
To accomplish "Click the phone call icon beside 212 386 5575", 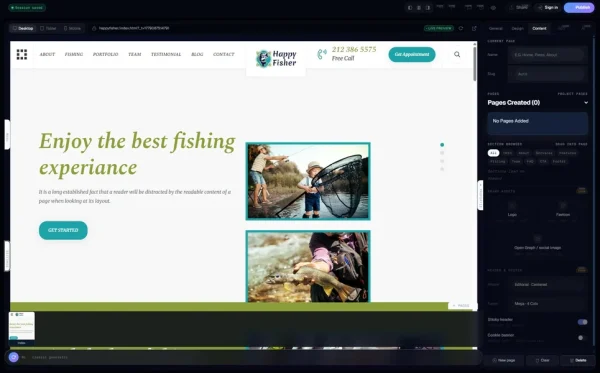I will tap(322, 54).
